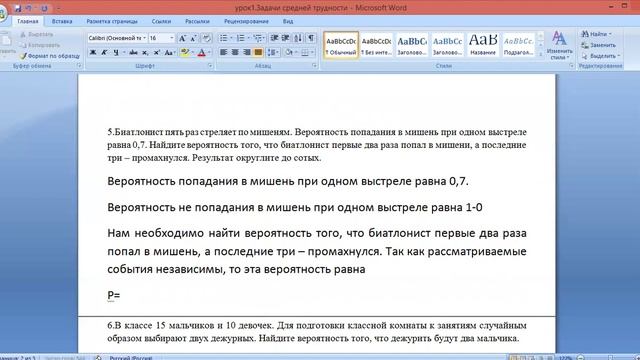640x360 pixels.
Task: Redo the last action
Action: [44, 8]
